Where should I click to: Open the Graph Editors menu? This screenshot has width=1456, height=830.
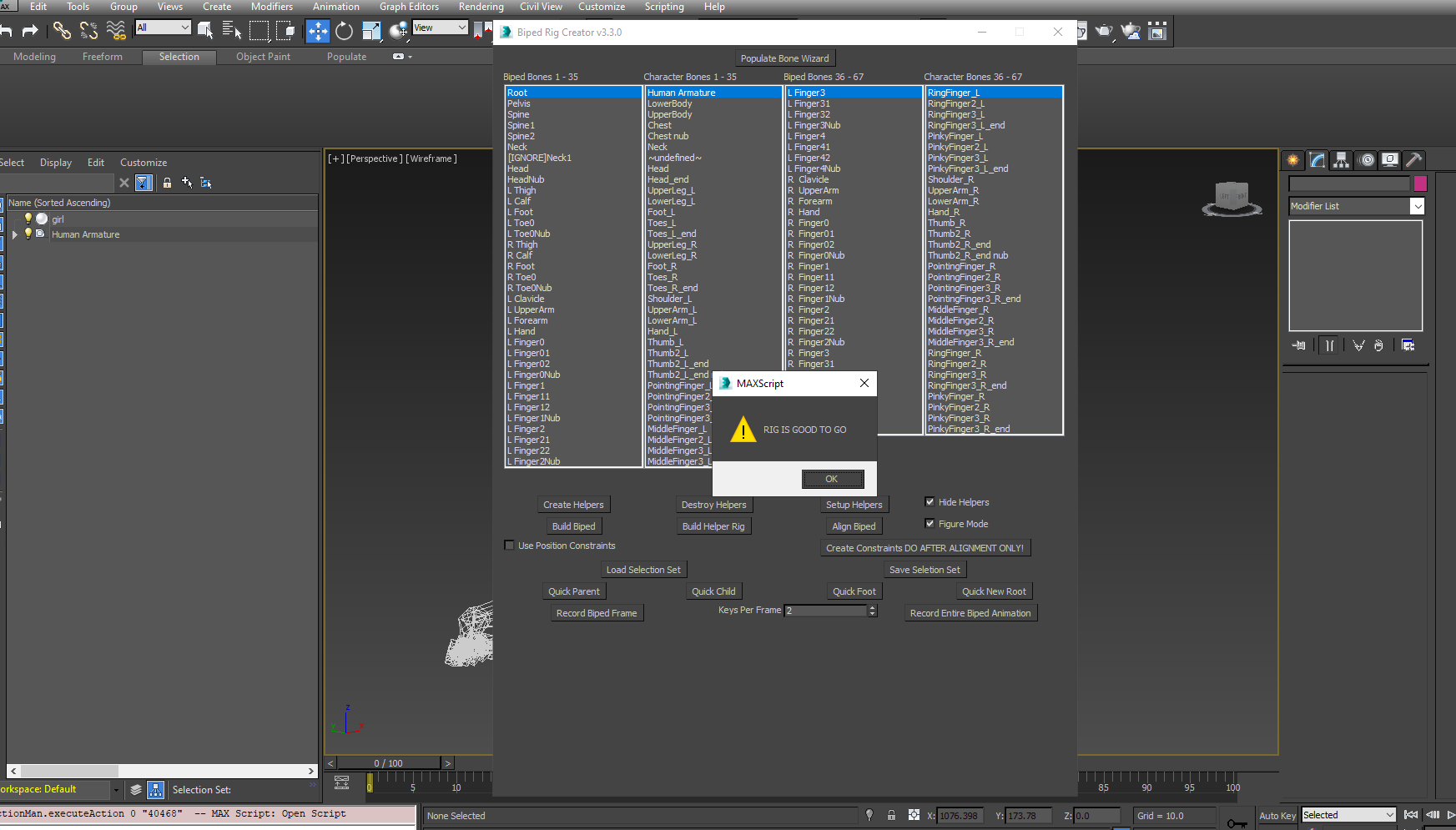(x=409, y=7)
